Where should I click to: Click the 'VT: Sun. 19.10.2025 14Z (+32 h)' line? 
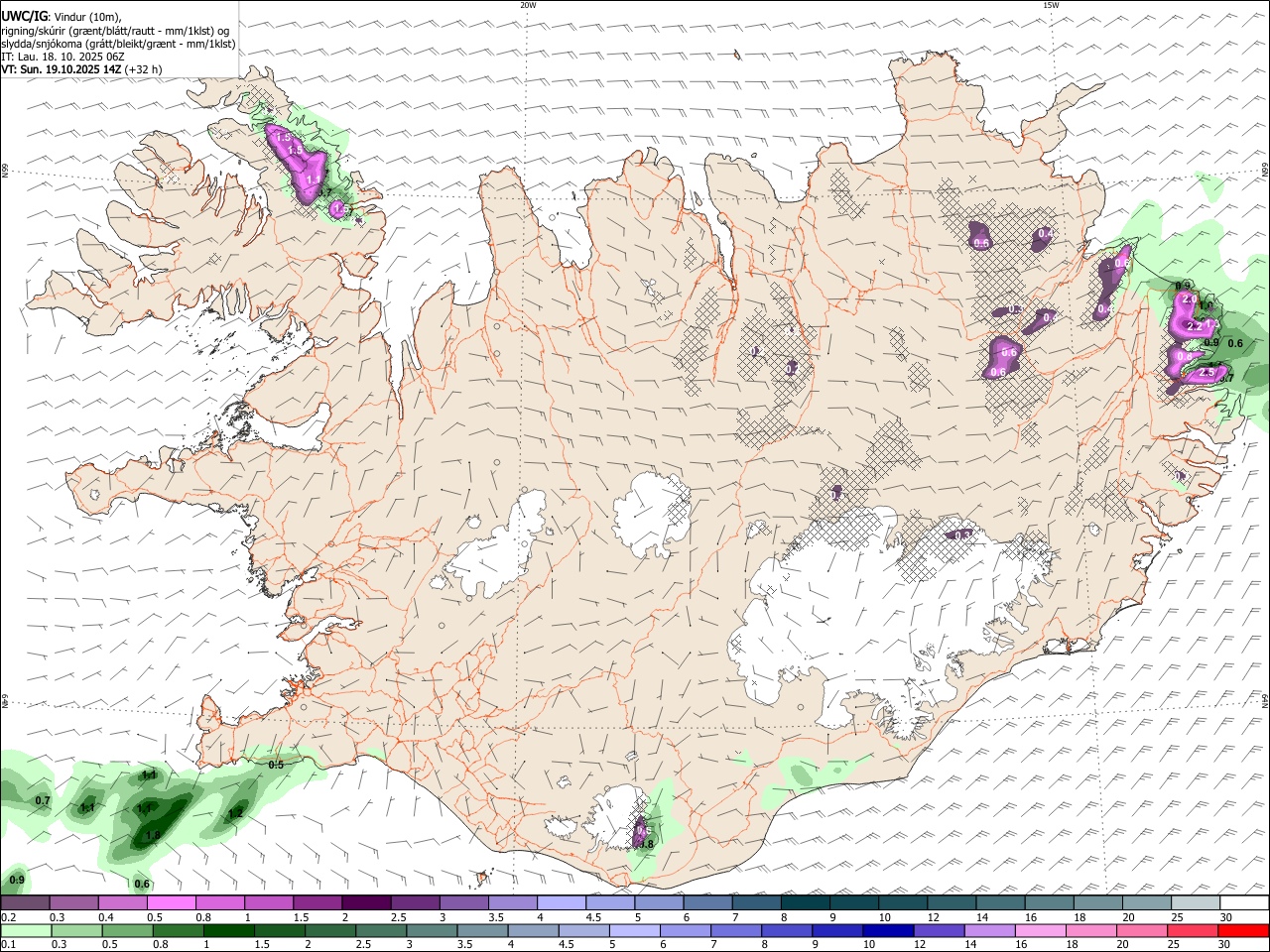pos(81,69)
